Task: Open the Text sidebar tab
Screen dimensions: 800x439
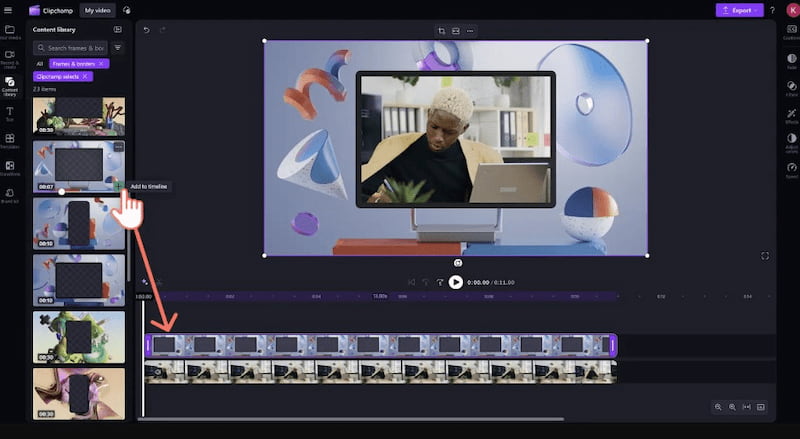Action: click(x=10, y=113)
